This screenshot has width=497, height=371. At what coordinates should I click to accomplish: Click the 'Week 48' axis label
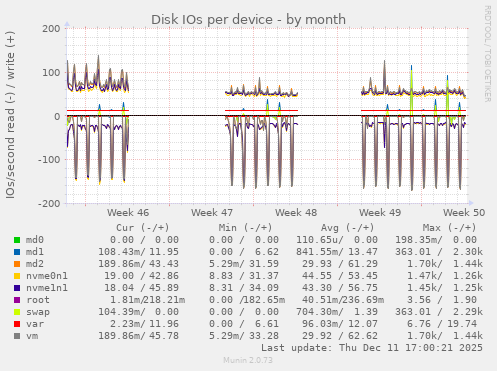click(296, 213)
